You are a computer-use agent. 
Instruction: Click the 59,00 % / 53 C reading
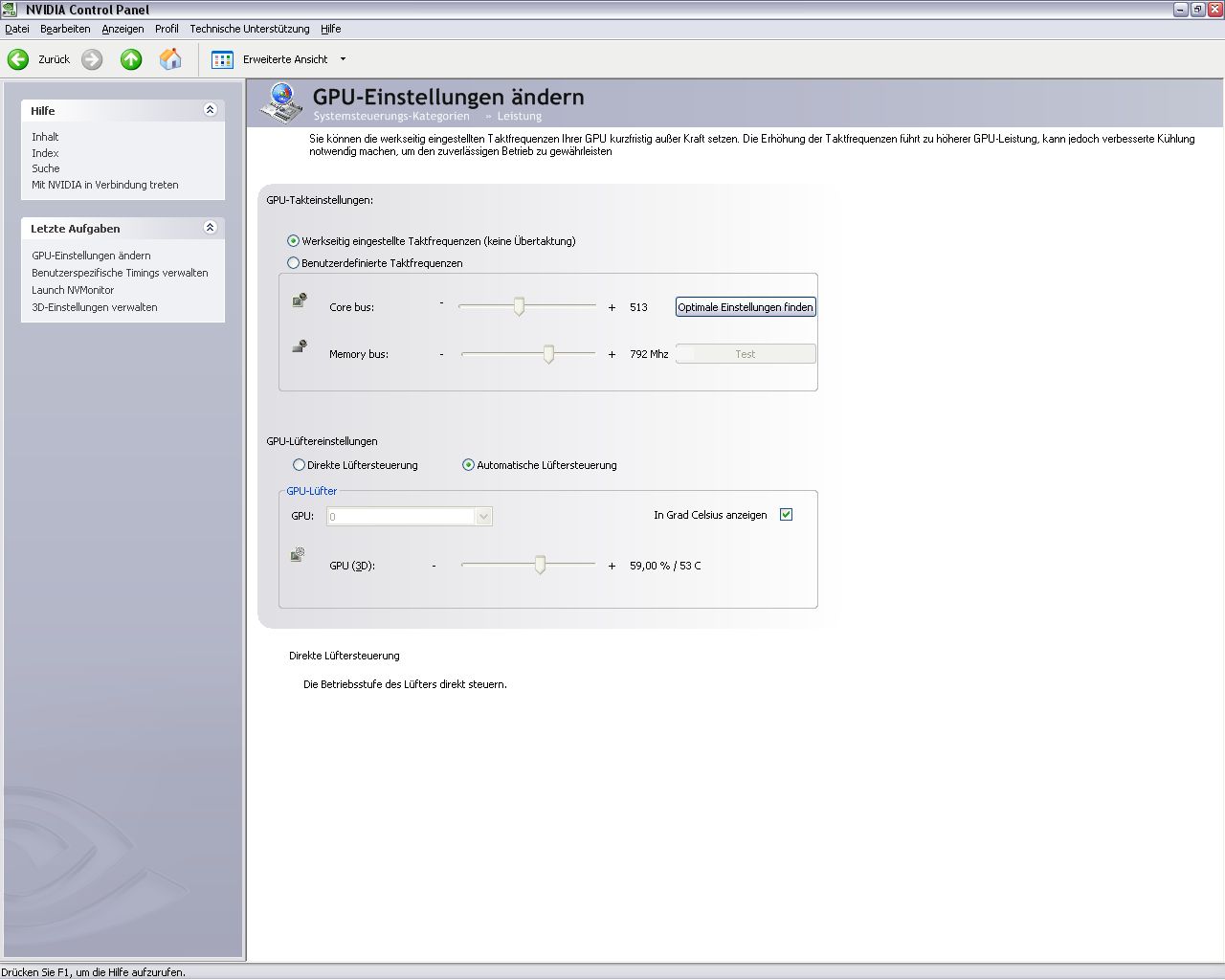665,566
